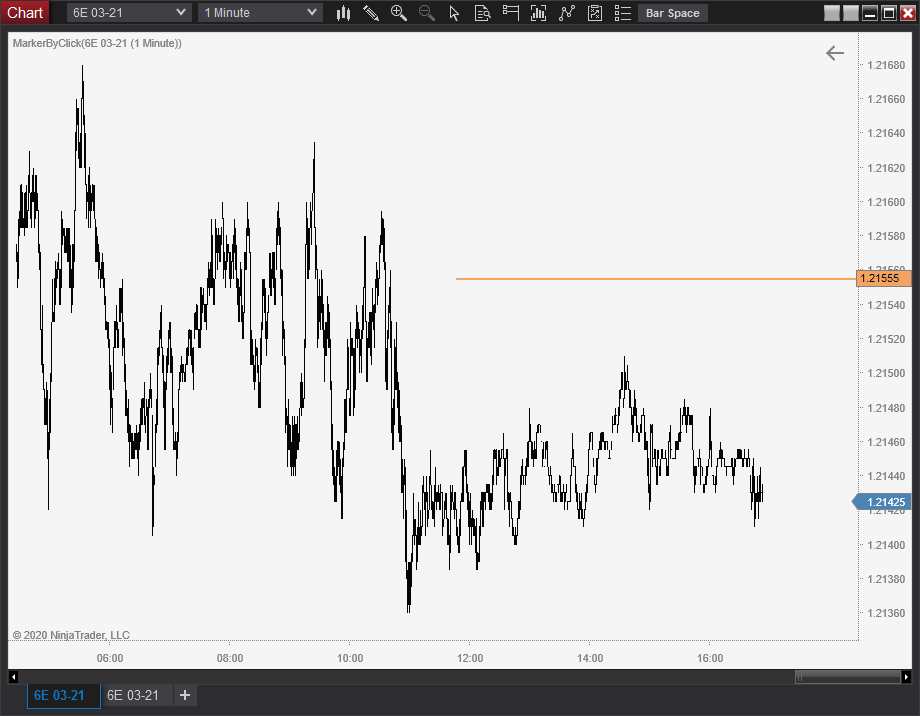
Task: Open the data series icon
Action: [x=538, y=13]
